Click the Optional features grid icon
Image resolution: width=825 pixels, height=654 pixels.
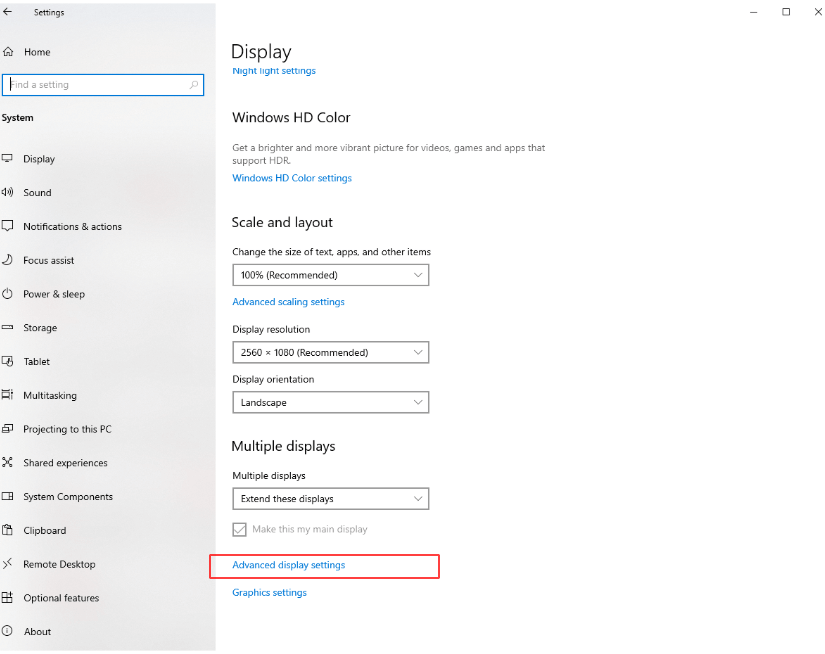click(x=7, y=598)
